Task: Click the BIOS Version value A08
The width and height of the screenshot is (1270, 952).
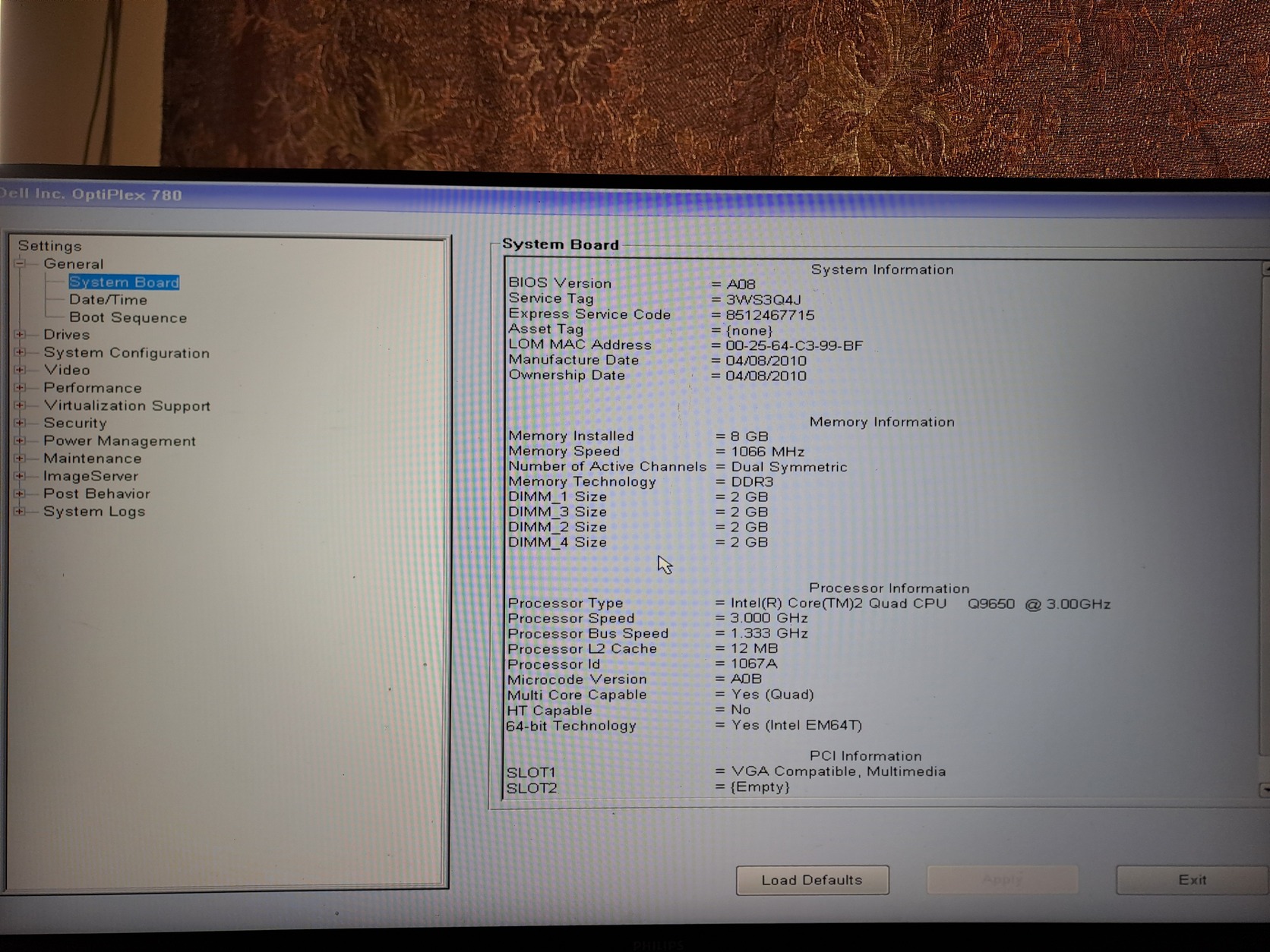Action: 741,285
